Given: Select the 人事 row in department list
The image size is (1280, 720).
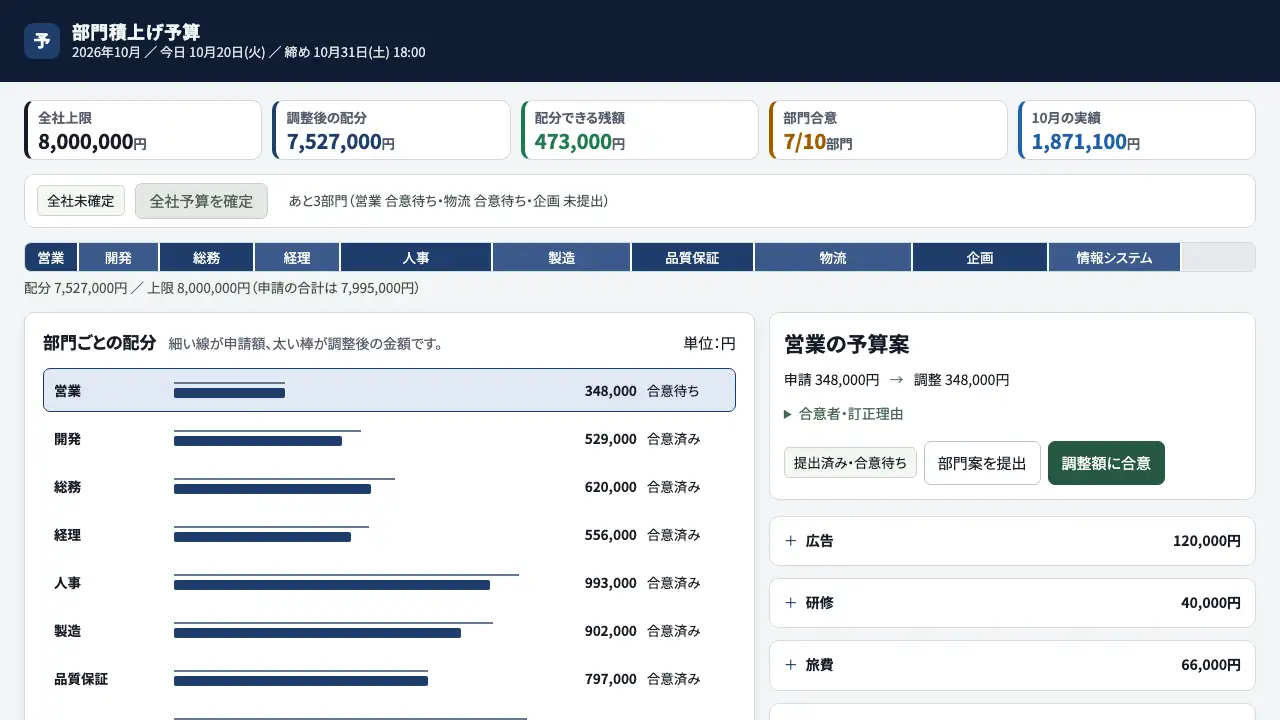Looking at the screenshot, I should tap(389, 582).
